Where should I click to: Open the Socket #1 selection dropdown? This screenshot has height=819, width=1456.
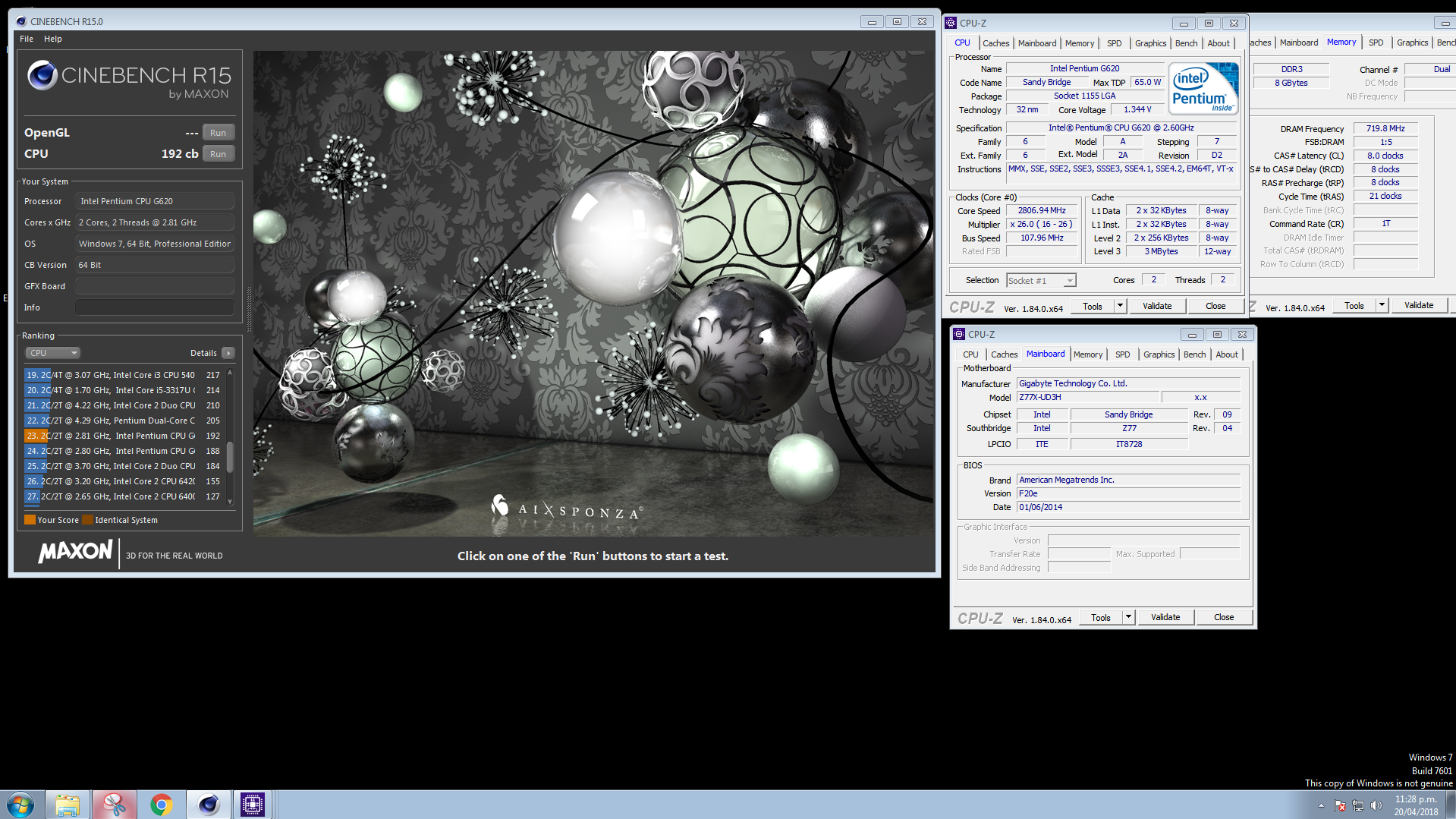tap(1041, 281)
